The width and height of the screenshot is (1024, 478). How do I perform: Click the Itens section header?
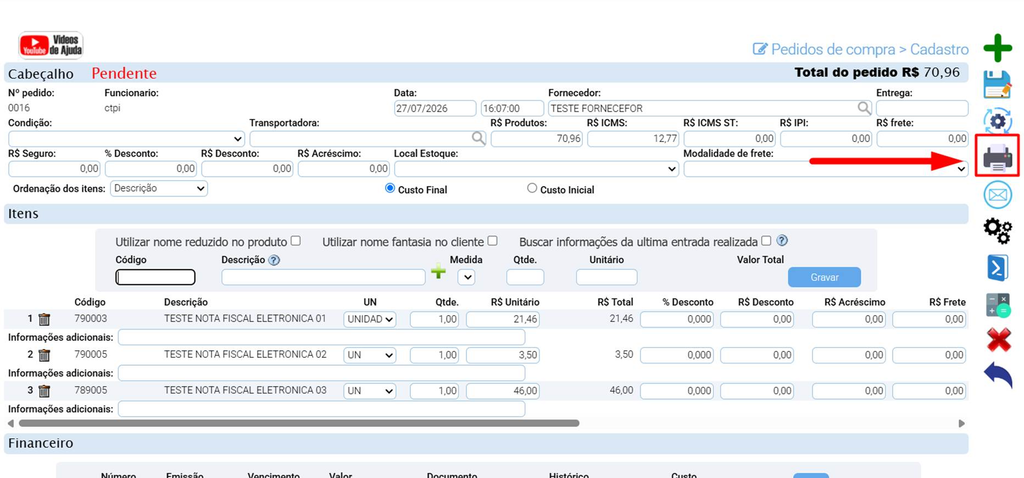click(487, 214)
